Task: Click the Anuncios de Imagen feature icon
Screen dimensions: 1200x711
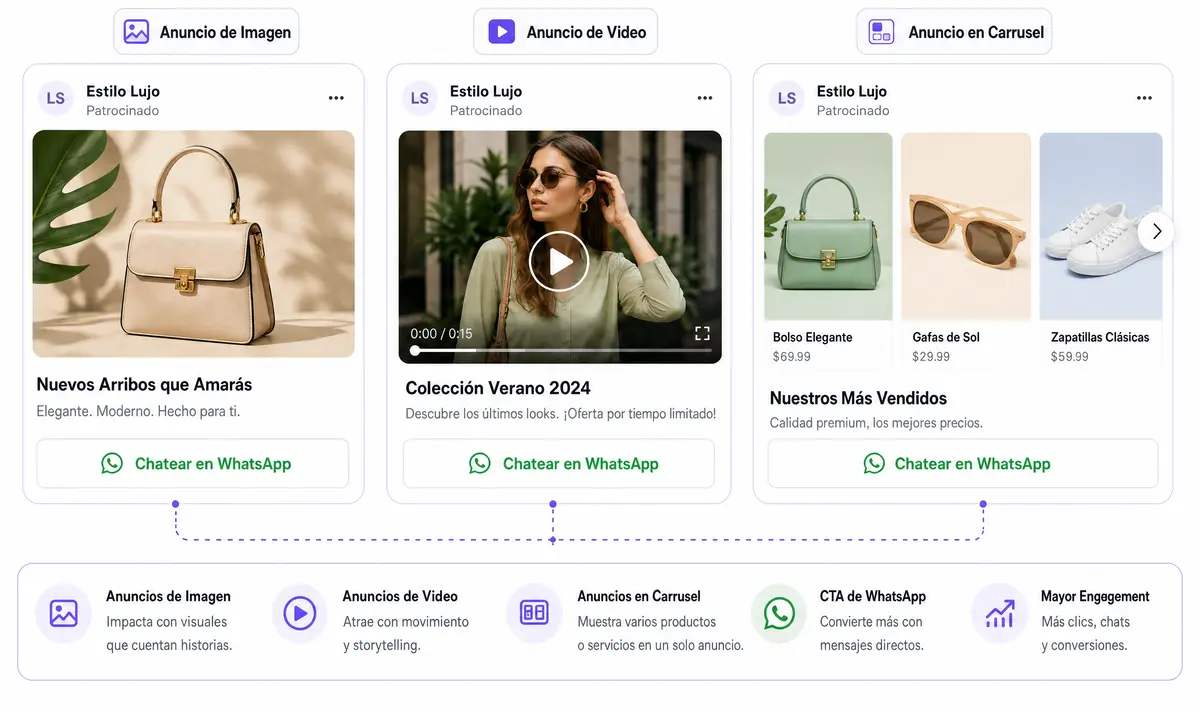Action: 64,613
